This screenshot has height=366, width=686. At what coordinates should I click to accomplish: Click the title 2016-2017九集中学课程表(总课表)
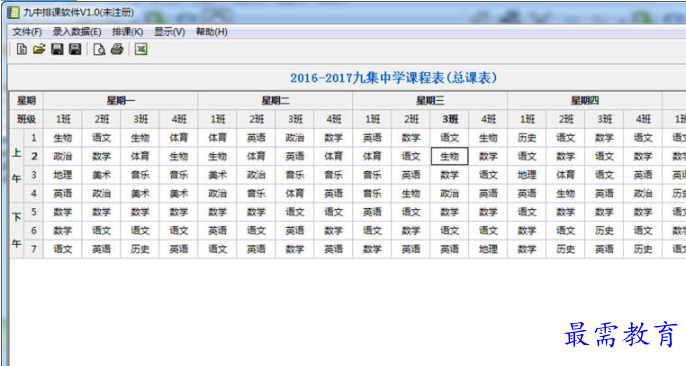click(x=394, y=78)
